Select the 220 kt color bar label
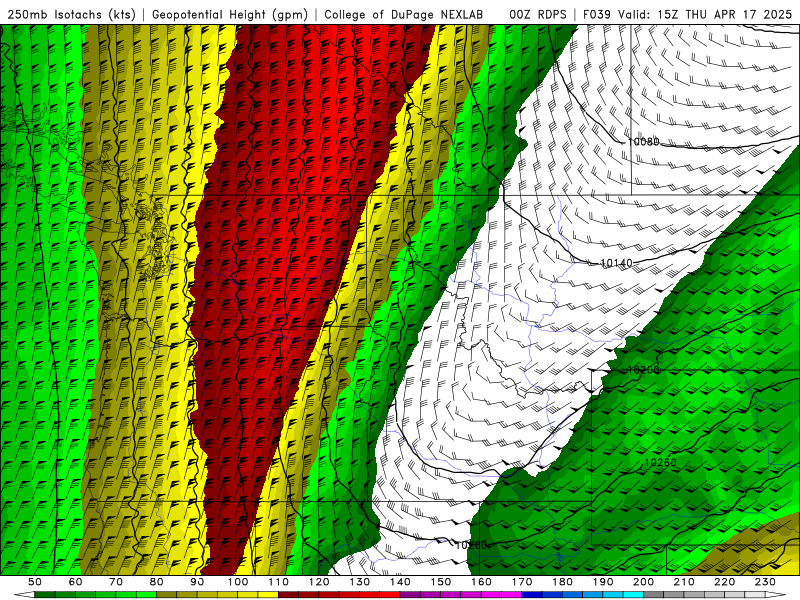Screen dimensions: 800x600 pyautogui.click(x=724, y=582)
